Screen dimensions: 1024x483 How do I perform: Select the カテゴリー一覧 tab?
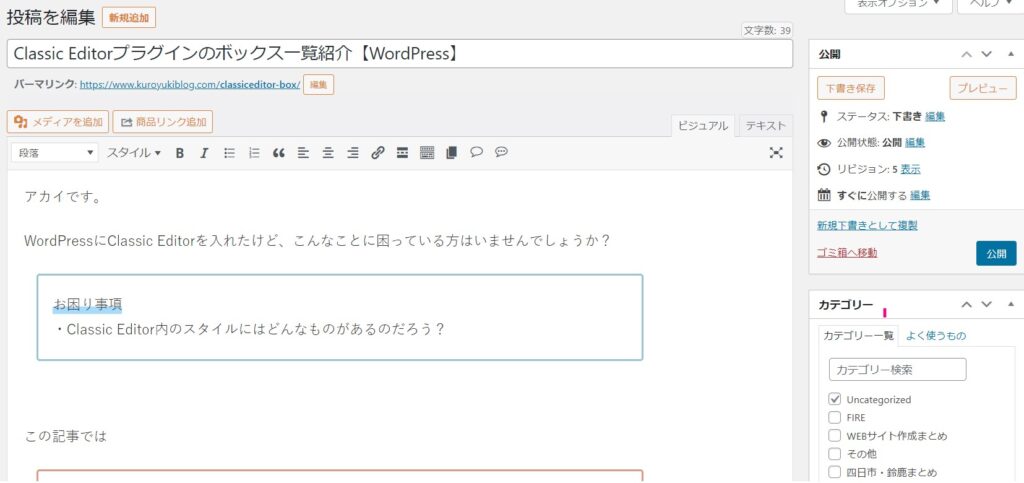point(858,335)
